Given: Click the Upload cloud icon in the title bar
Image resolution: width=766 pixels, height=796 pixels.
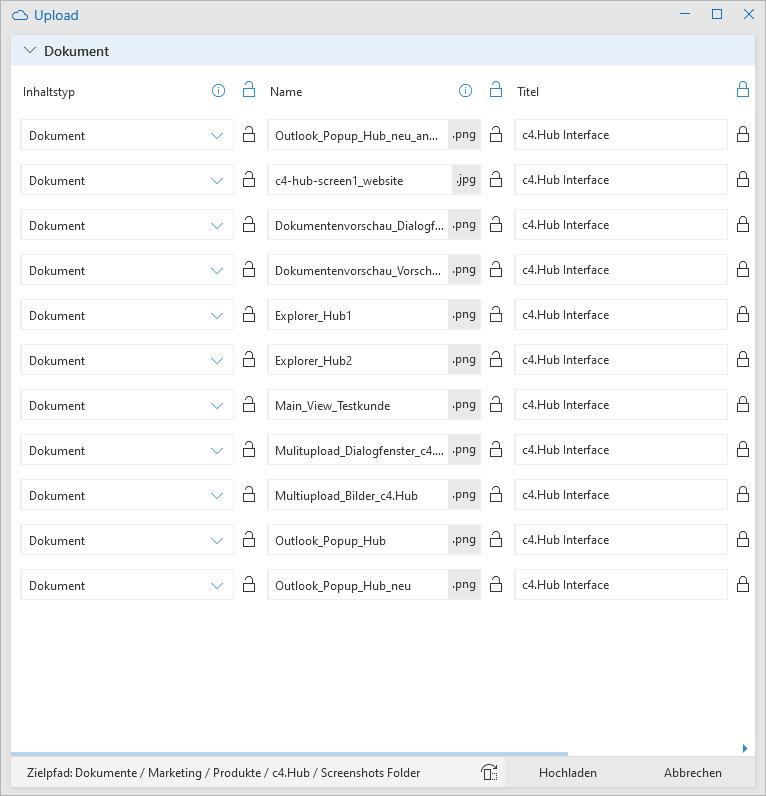Looking at the screenshot, I should [x=20, y=16].
